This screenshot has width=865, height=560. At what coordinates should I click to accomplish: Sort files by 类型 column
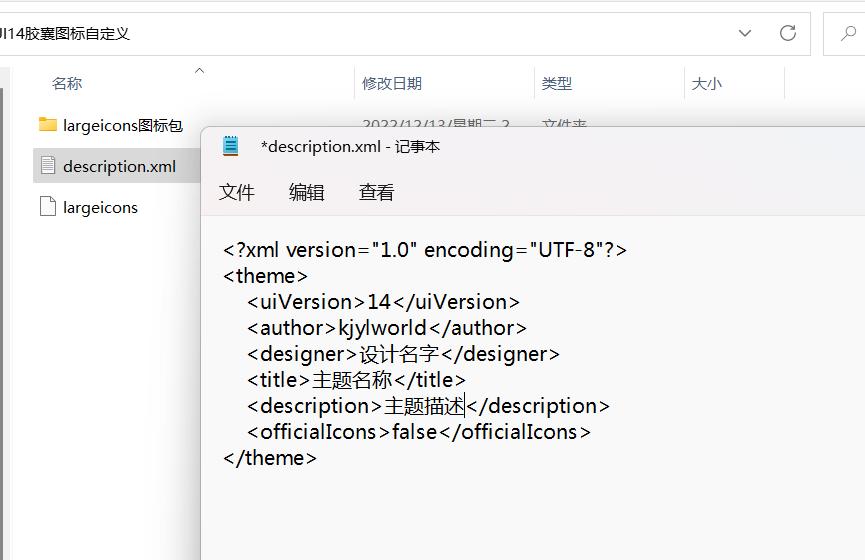(557, 84)
